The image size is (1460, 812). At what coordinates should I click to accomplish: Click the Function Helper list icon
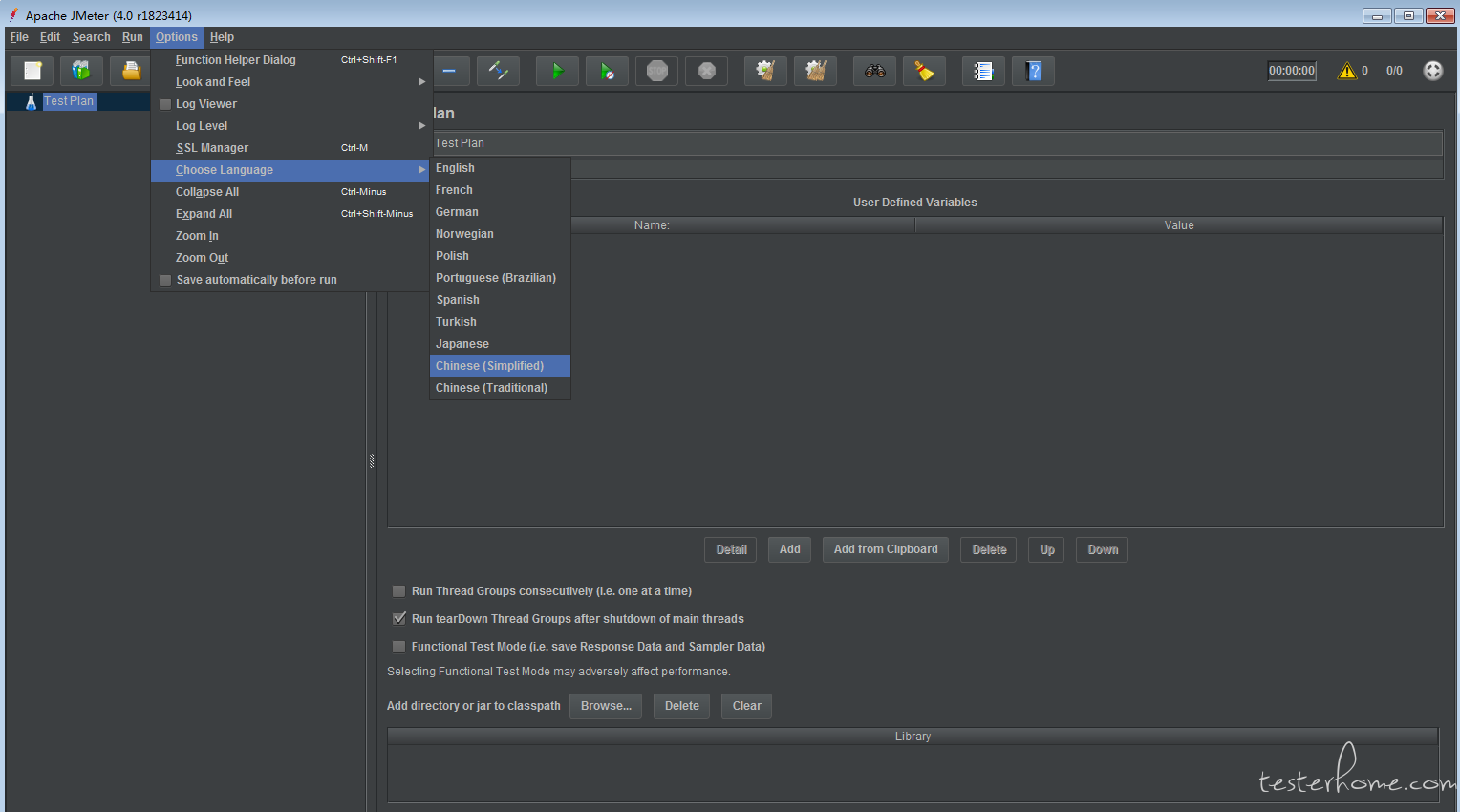coord(983,71)
